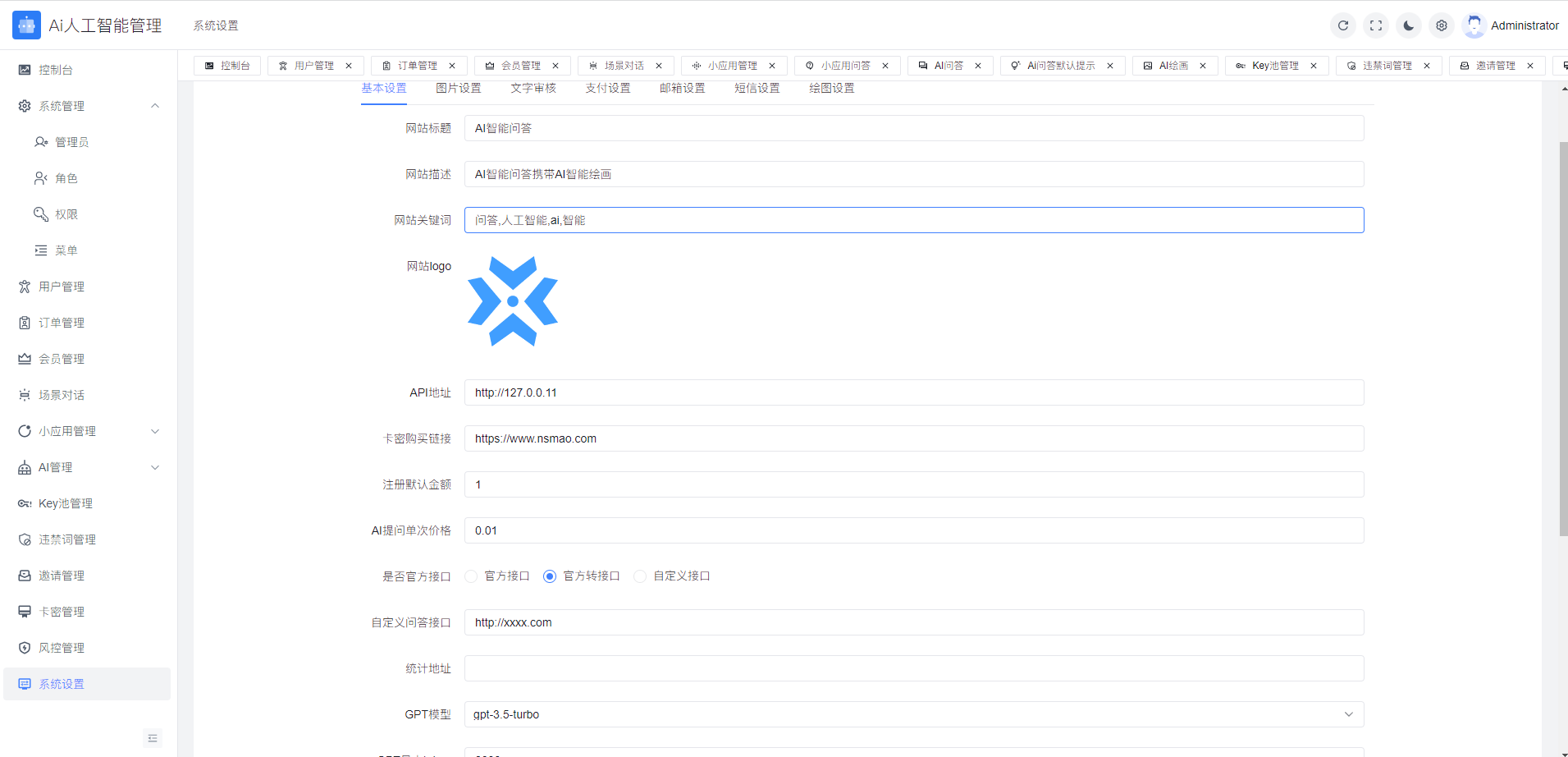
Task: Toggle fullscreen mode icon
Action: 1376,25
